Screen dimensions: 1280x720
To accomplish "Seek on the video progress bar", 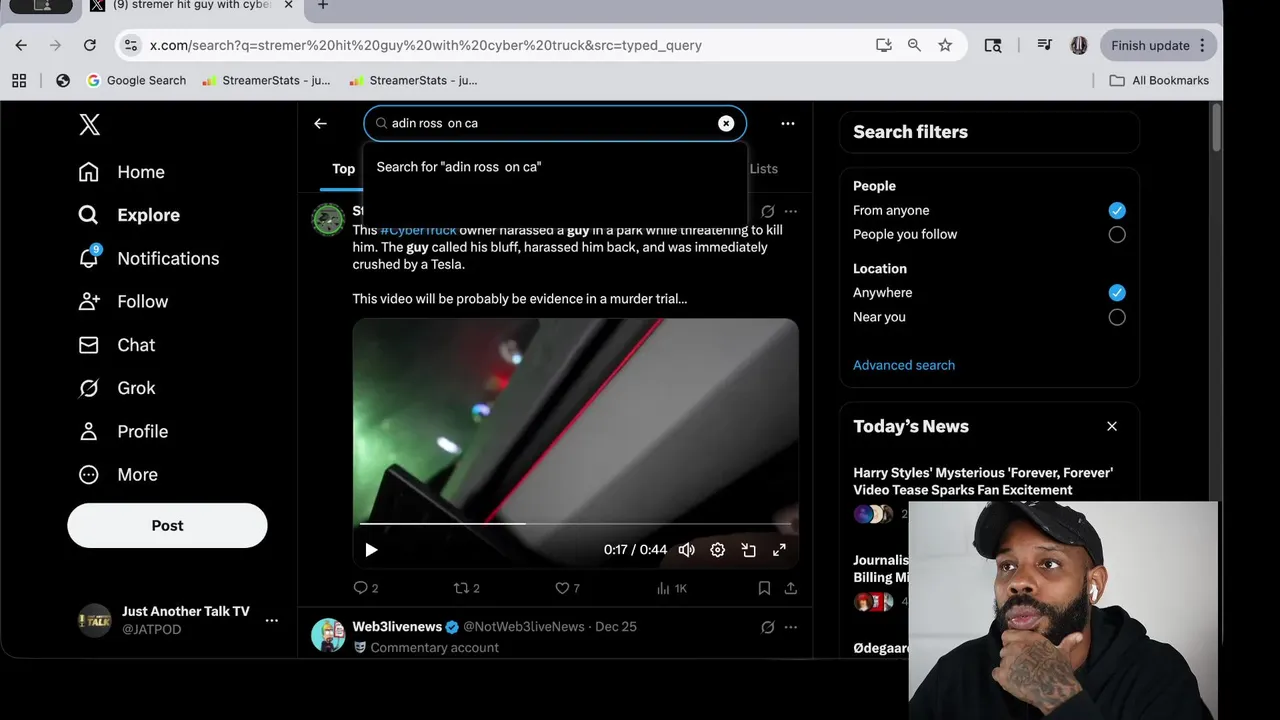I will (x=575, y=523).
